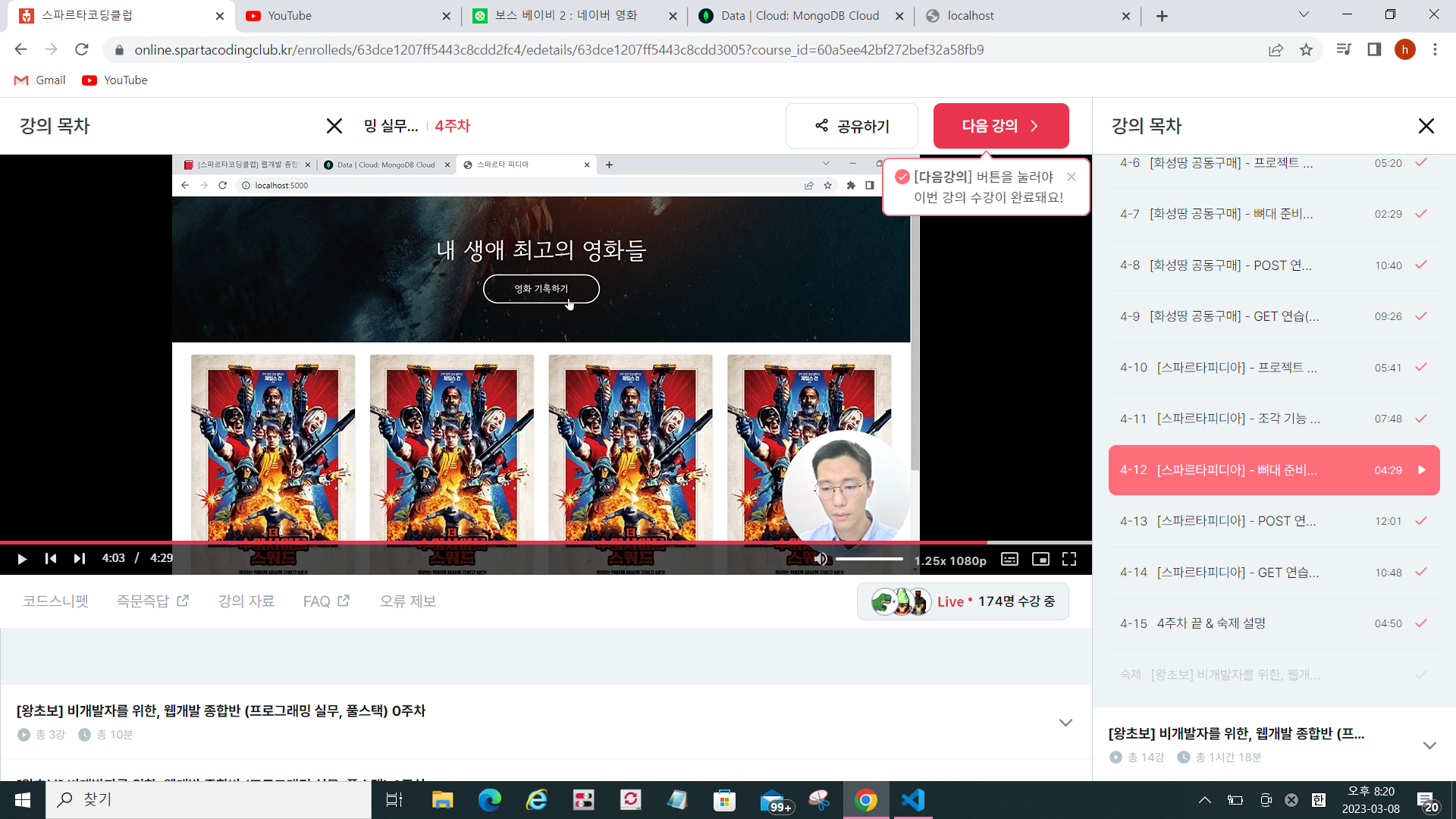
Task: Open Chrome tab search dropdown
Action: pyautogui.click(x=1304, y=14)
